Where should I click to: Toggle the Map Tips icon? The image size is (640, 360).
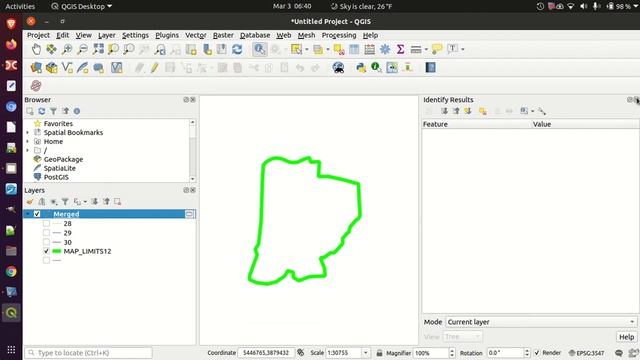pyautogui.click(x=437, y=49)
